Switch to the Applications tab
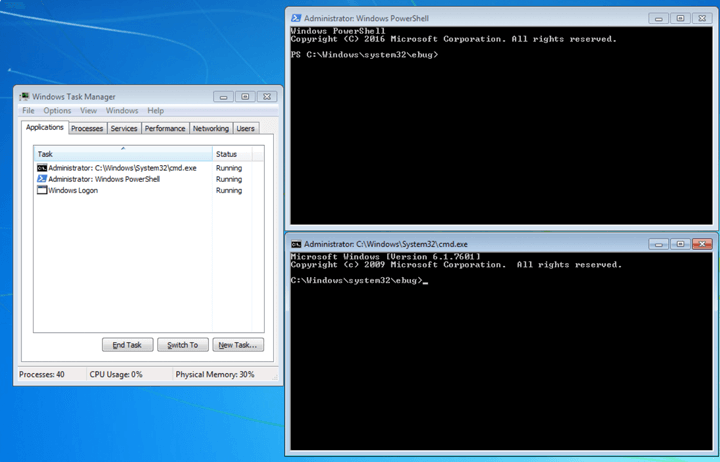 (45, 127)
